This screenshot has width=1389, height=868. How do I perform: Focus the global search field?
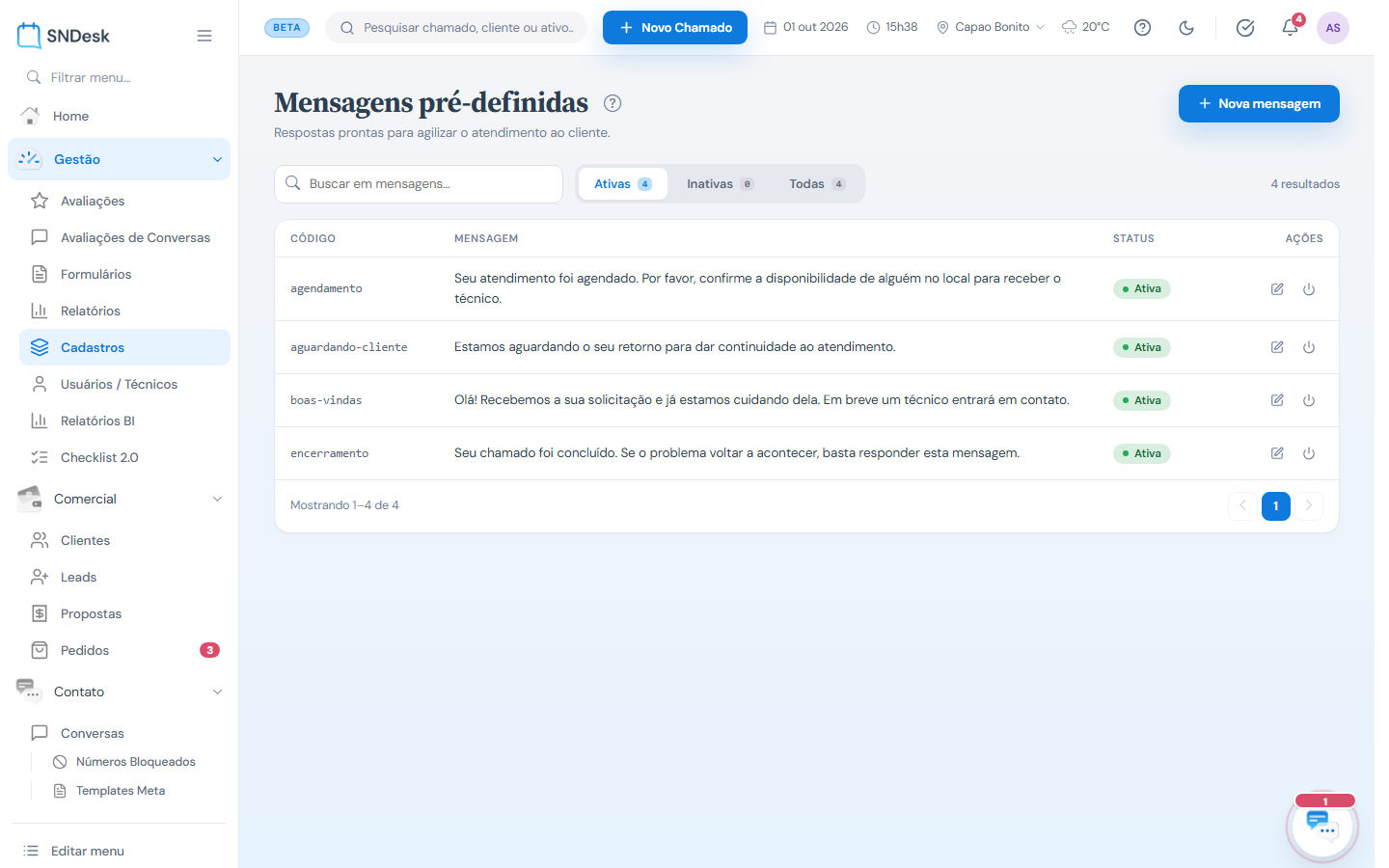456,28
